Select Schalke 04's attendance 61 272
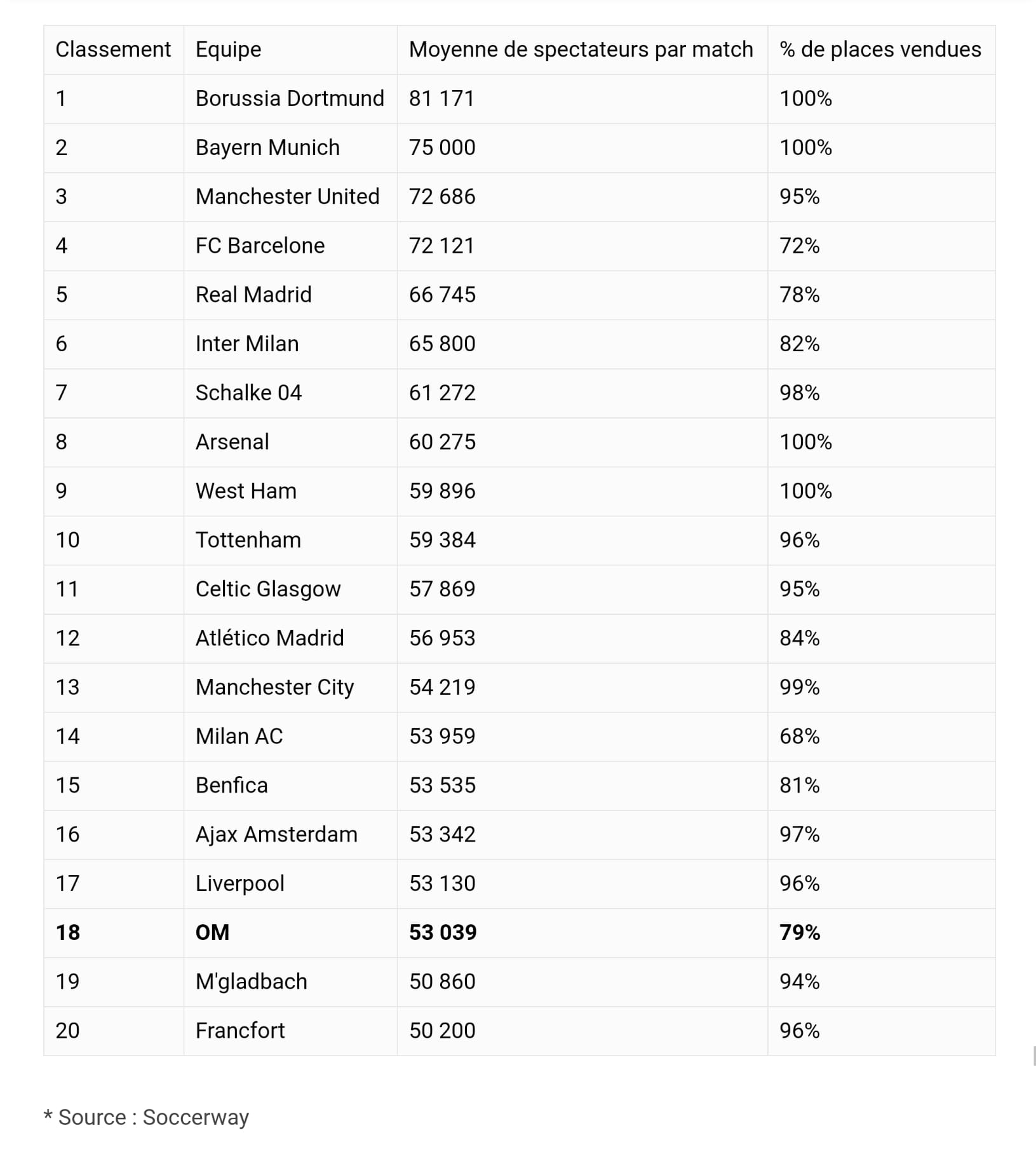The image size is (1036, 1161). [x=442, y=393]
